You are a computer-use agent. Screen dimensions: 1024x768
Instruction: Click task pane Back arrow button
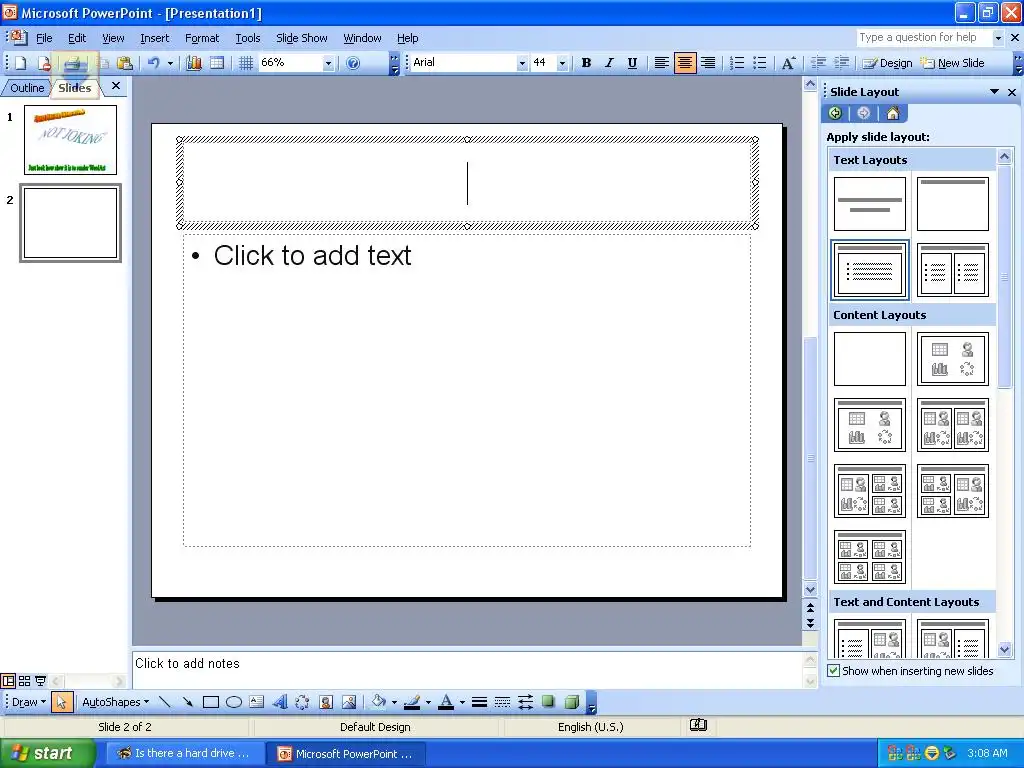click(x=835, y=114)
